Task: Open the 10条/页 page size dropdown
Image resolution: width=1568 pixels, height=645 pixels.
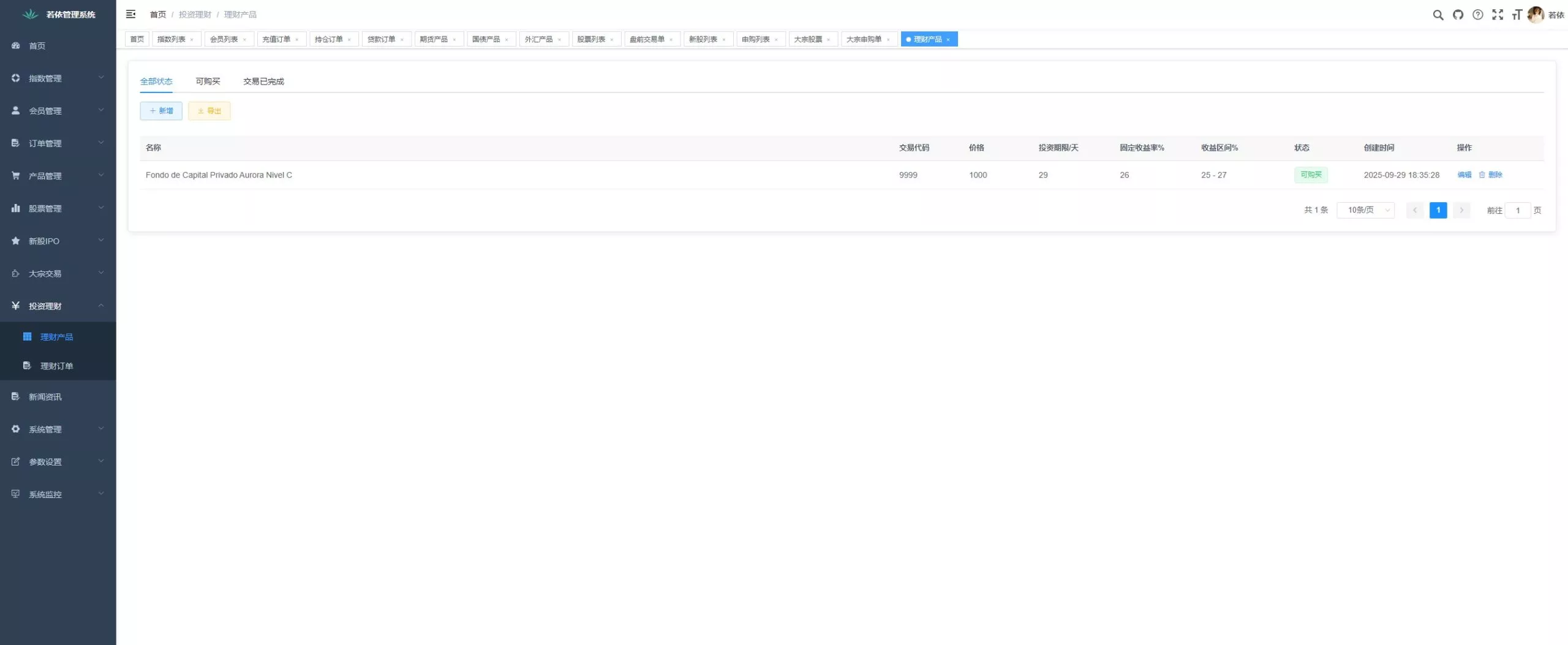Action: [x=1365, y=210]
